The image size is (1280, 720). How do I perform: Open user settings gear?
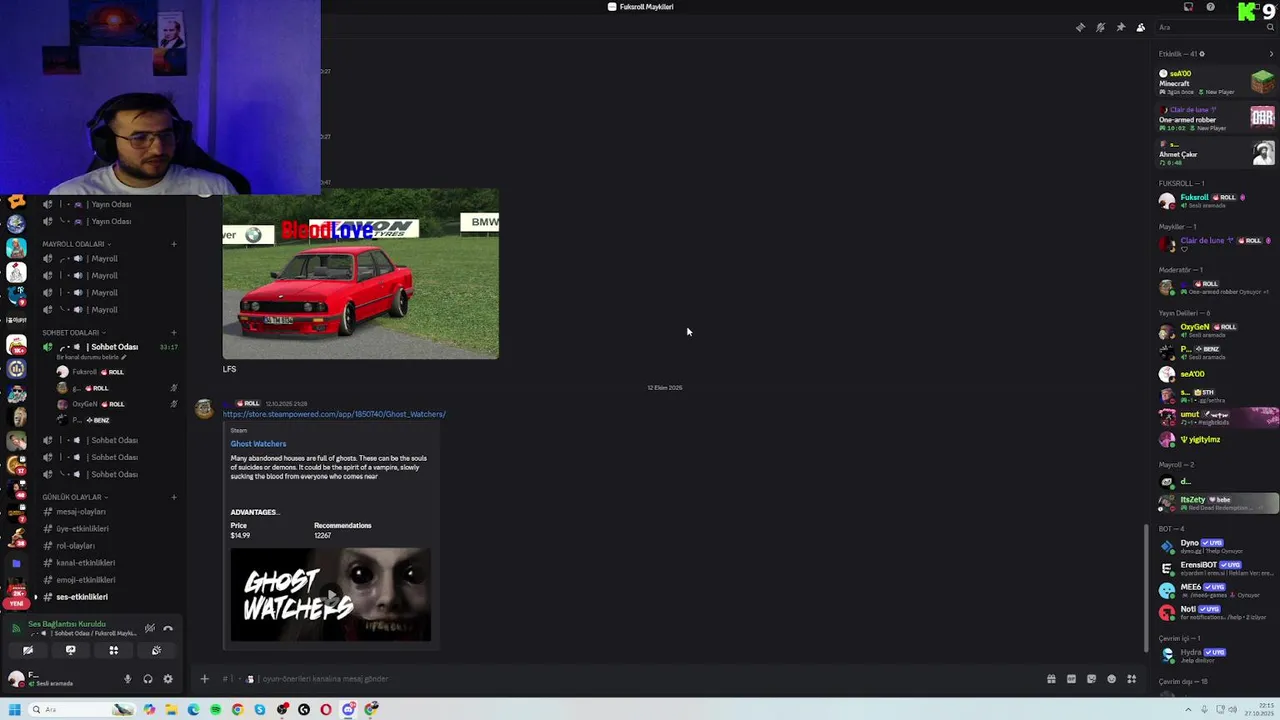pyautogui.click(x=168, y=679)
